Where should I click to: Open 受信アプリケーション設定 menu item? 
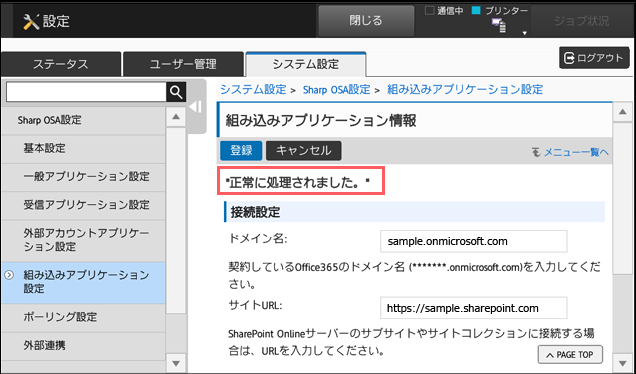[83, 205]
